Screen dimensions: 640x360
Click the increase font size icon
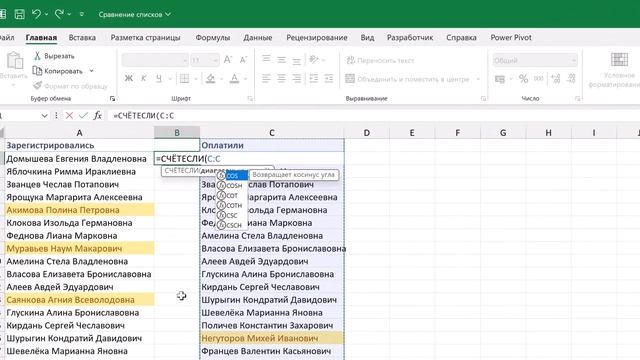click(228, 60)
